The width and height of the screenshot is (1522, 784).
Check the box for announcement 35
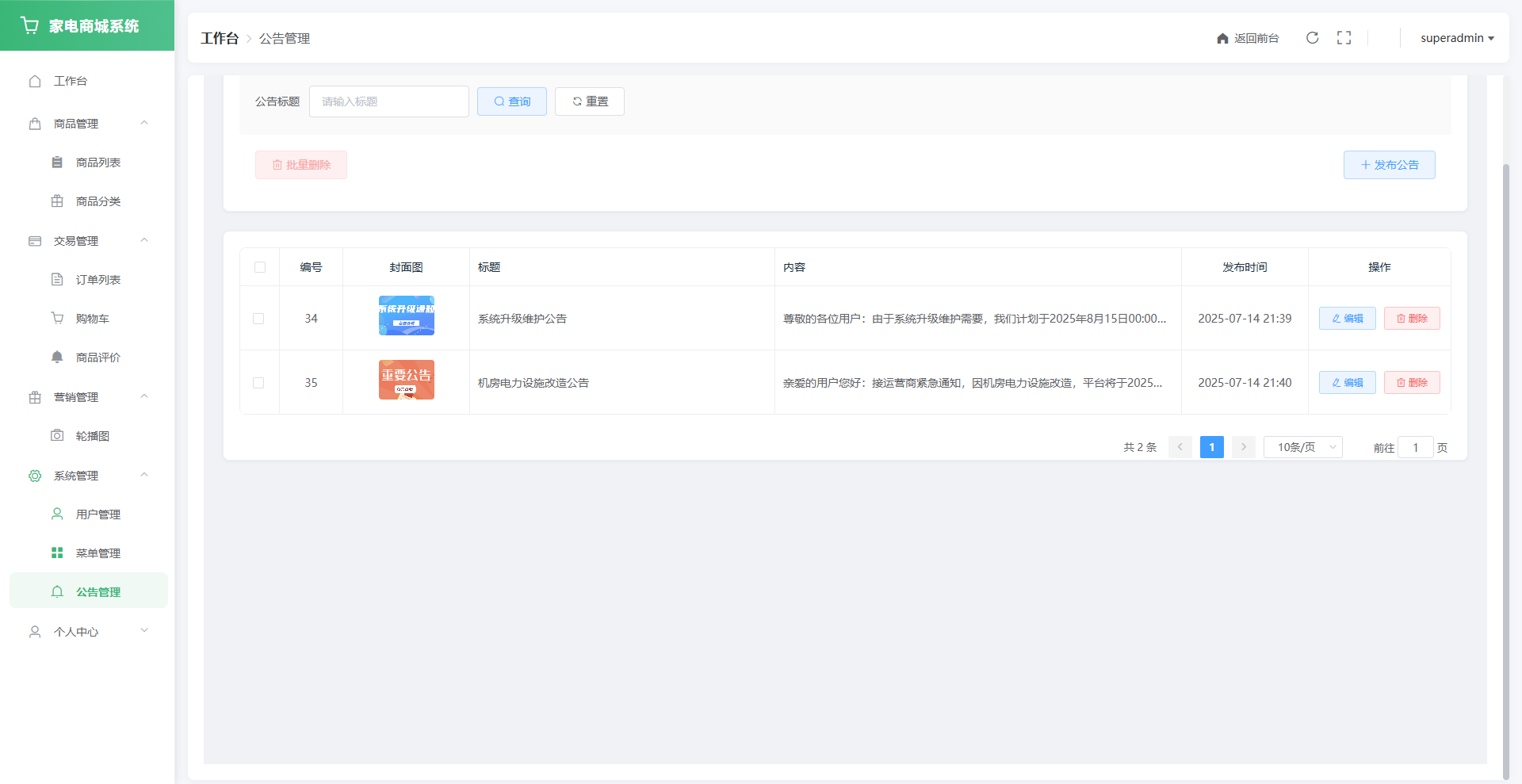258,383
